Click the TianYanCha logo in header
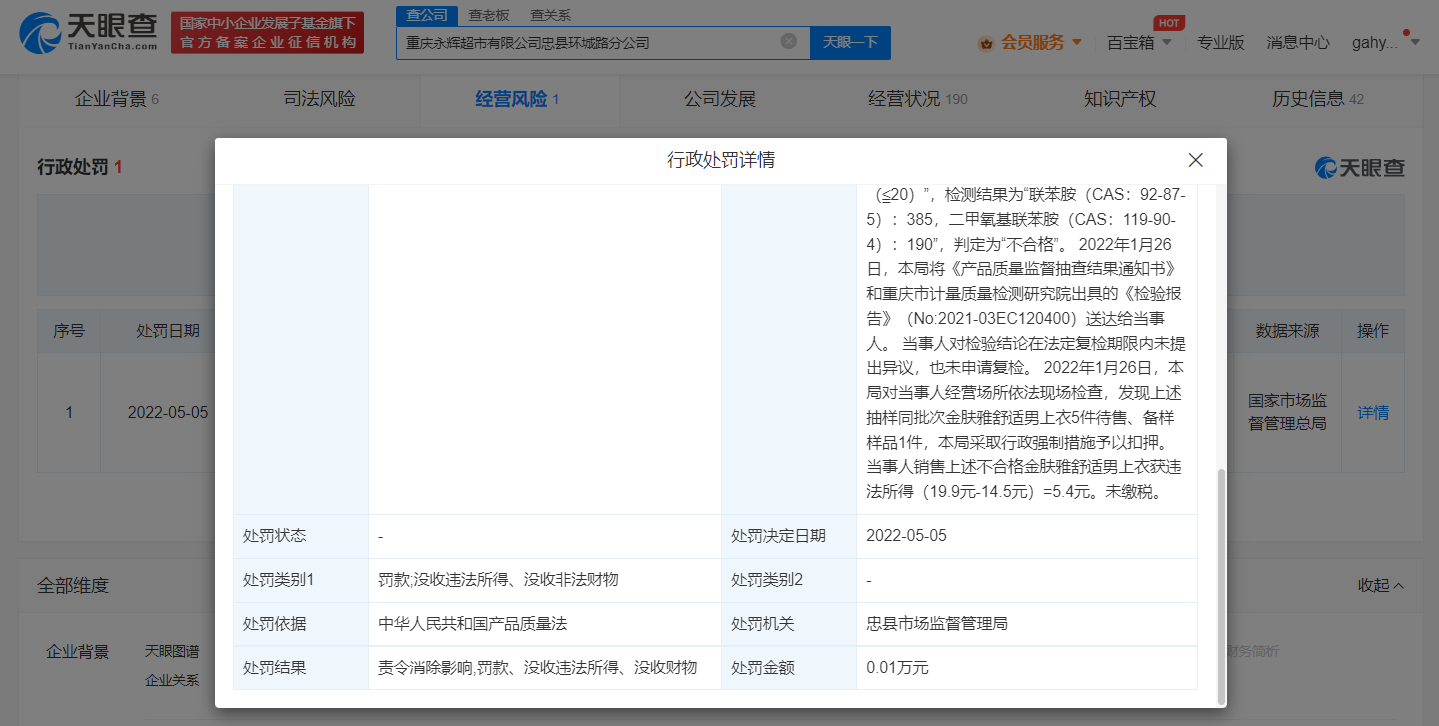 point(89,32)
